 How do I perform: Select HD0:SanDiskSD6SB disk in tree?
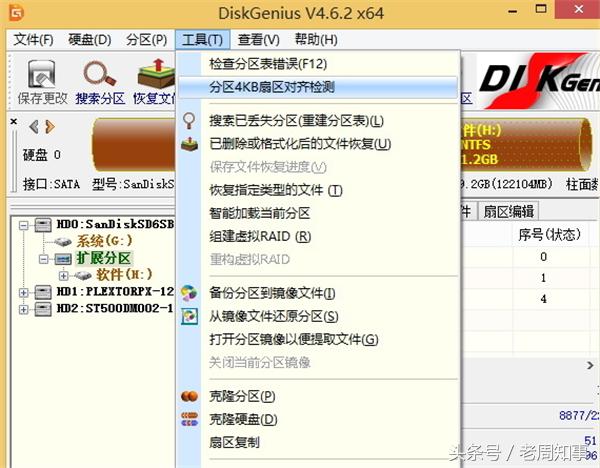(115, 224)
